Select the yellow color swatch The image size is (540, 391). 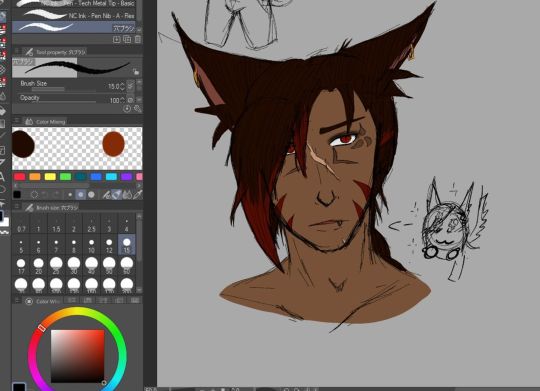pyautogui.click(x=50, y=177)
